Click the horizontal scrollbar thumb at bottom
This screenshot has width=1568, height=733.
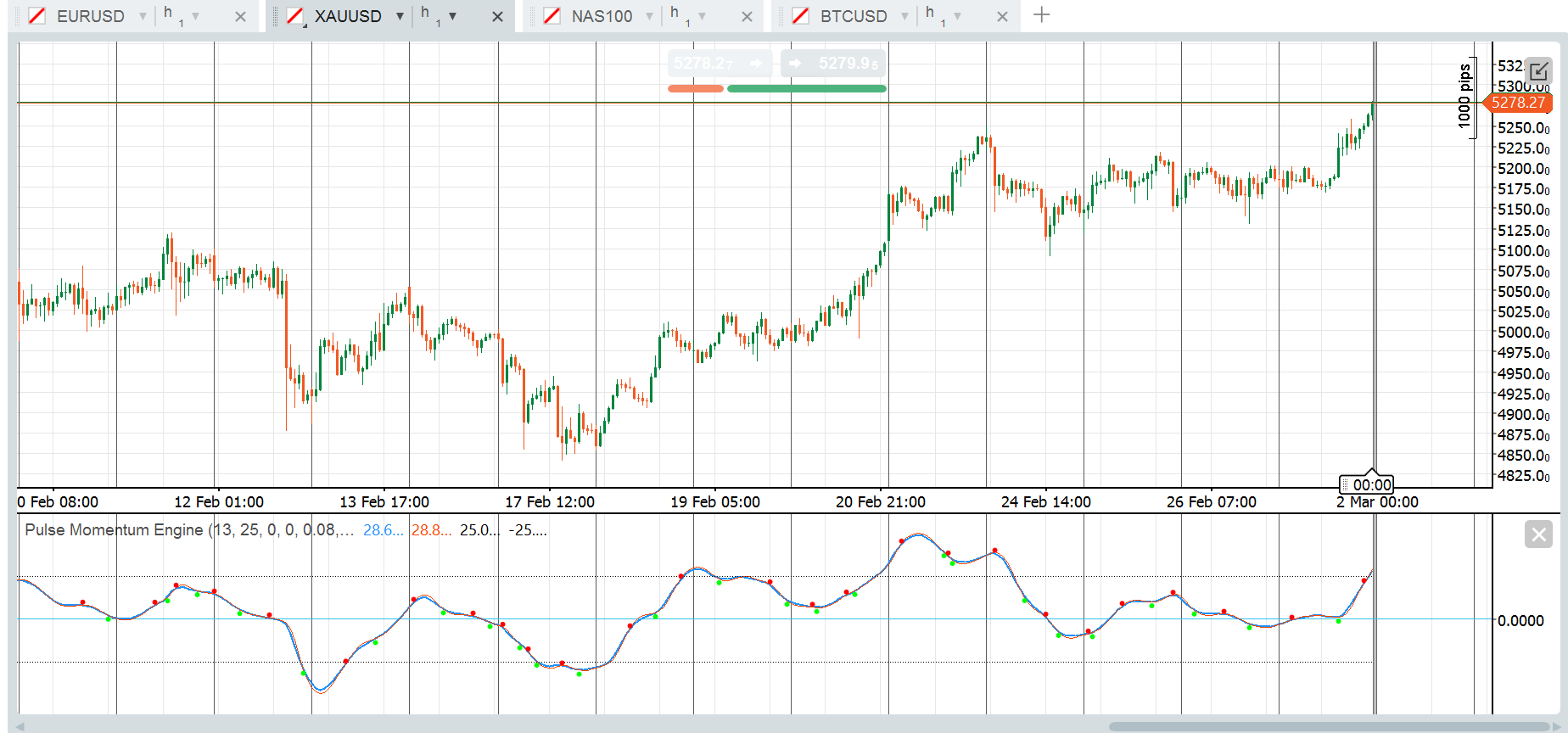pos(1328,726)
